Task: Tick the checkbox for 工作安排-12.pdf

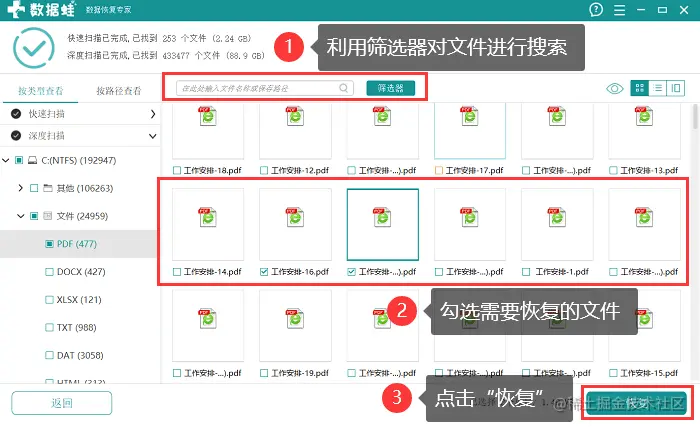Action: coord(264,170)
